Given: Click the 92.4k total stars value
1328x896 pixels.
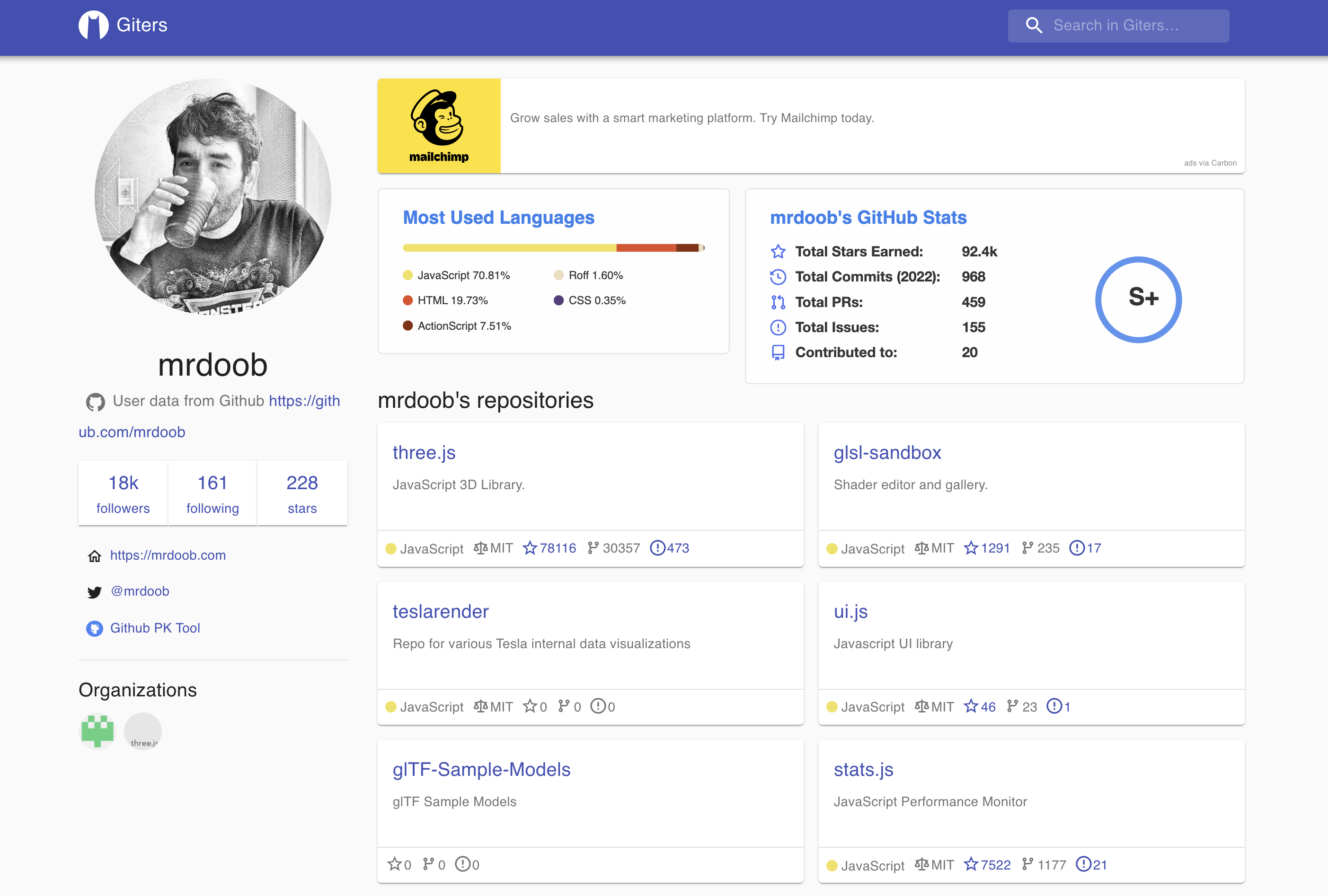Looking at the screenshot, I should click(979, 251).
